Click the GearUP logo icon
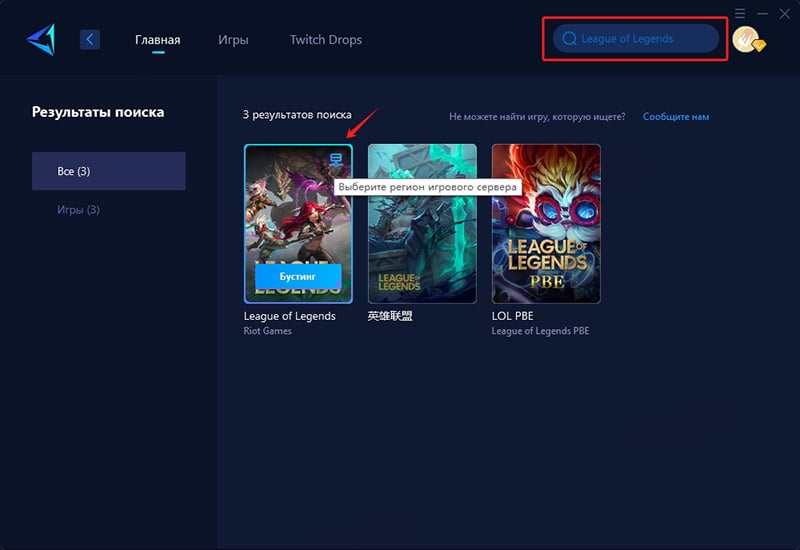Image resolution: width=800 pixels, height=550 pixels. pyautogui.click(x=41, y=40)
